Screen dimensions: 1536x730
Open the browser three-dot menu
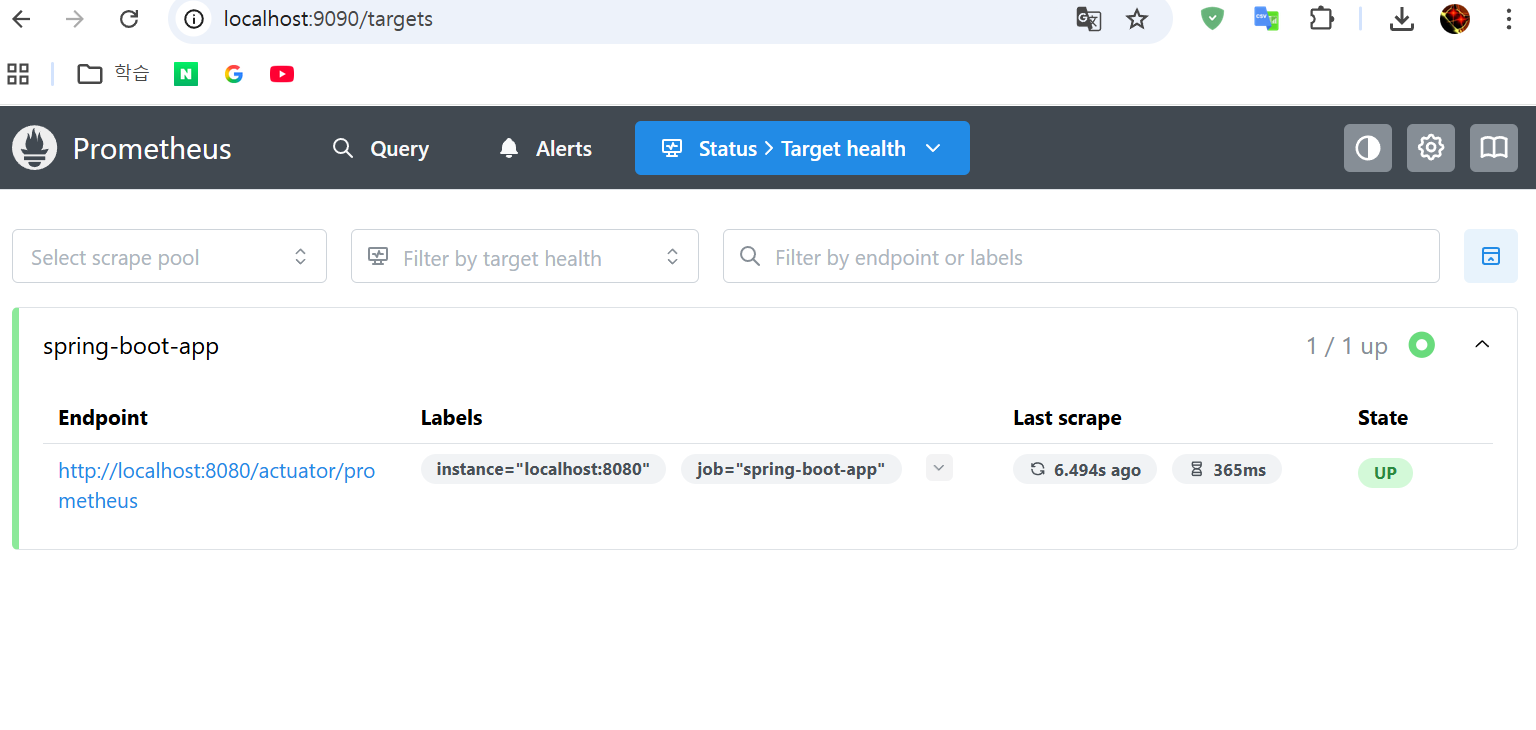click(1509, 19)
